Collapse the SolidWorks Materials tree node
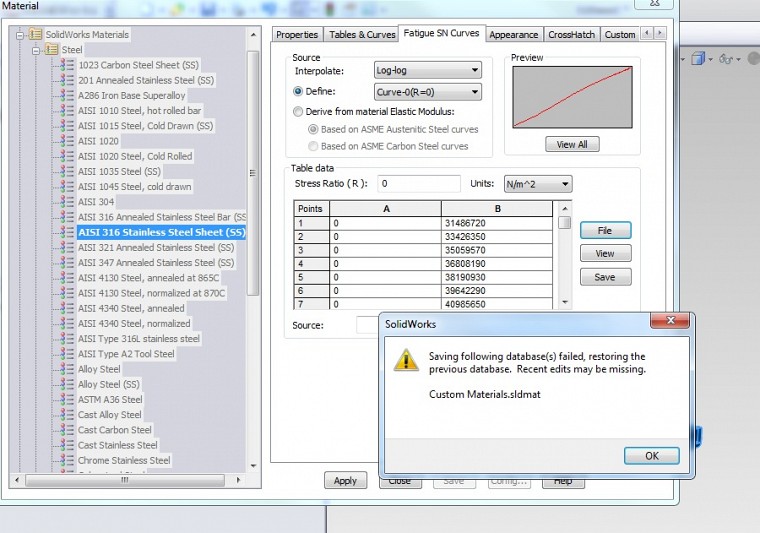760x533 pixels. click(20, 35)
